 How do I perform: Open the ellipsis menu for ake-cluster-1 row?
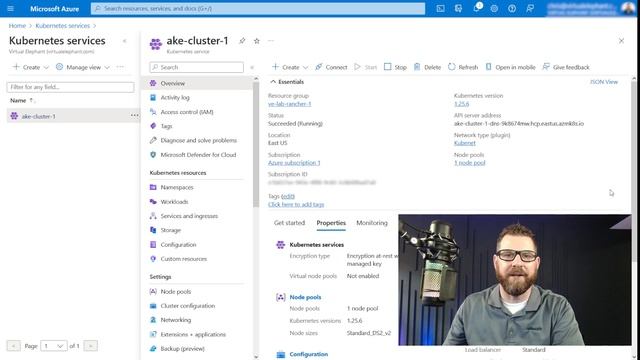tap(134, 116)
